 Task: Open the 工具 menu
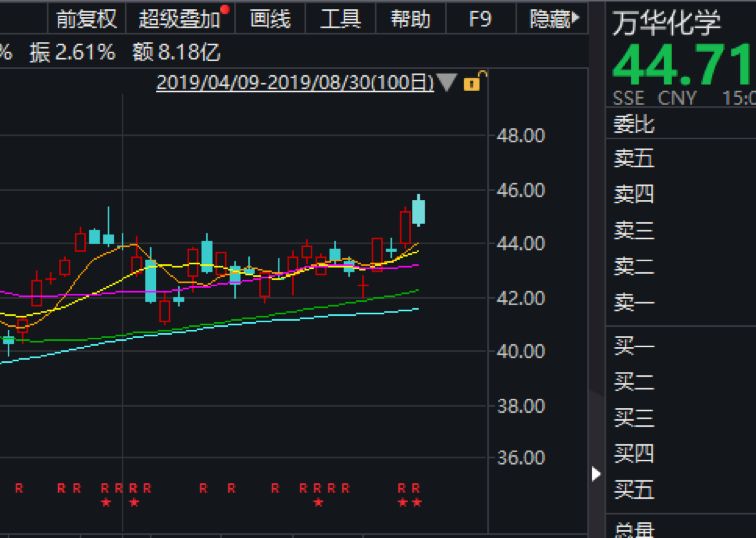point(340,19)
